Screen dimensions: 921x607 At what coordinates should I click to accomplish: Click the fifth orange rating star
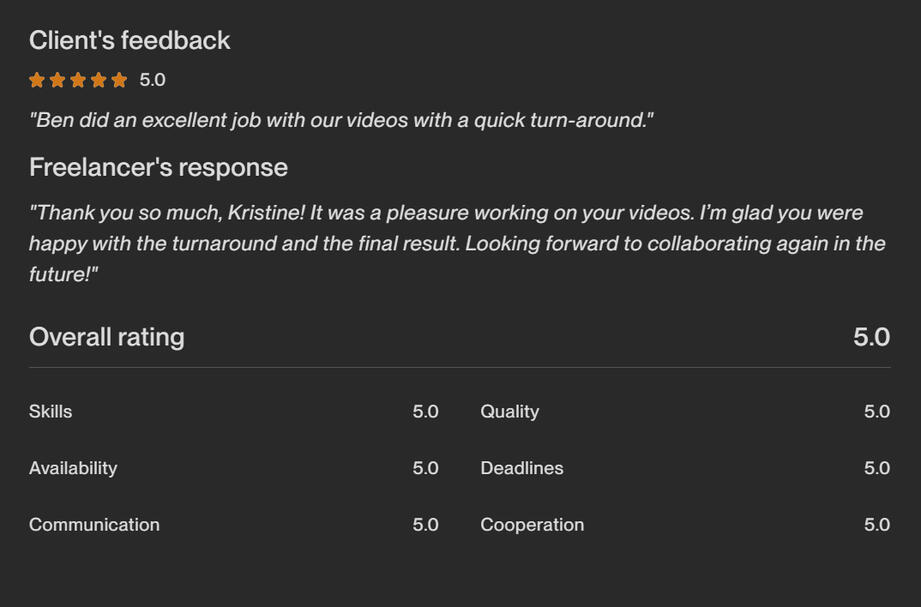pyautogui.click(x=119, y=80)
